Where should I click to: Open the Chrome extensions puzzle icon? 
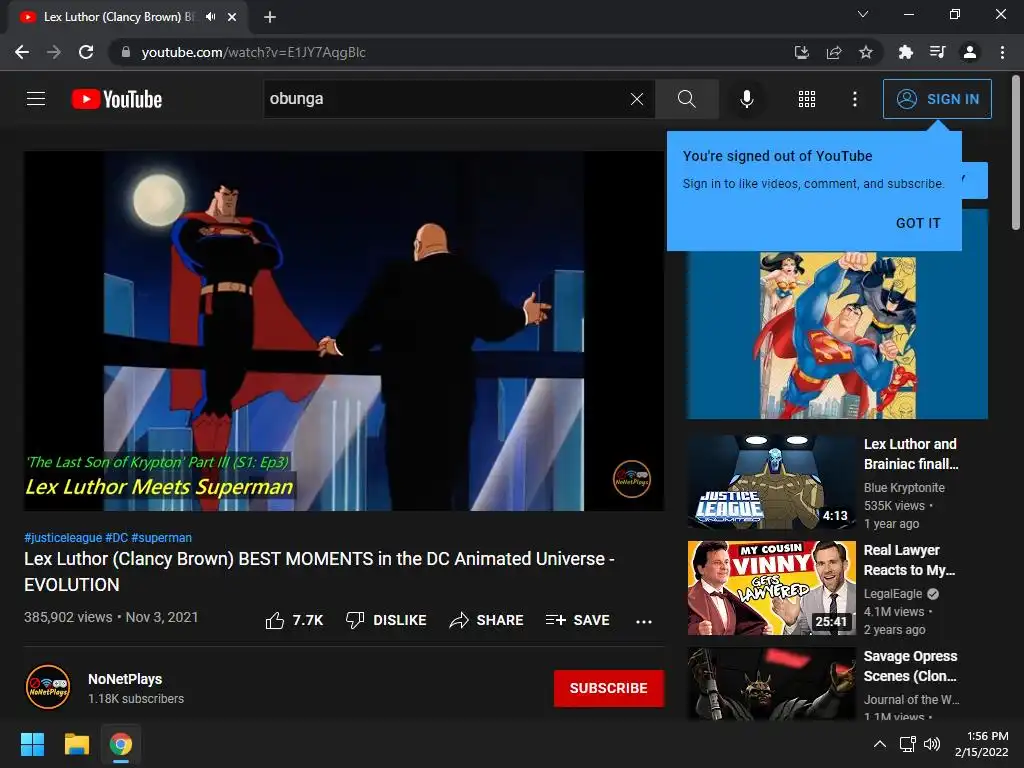(905, 52)
